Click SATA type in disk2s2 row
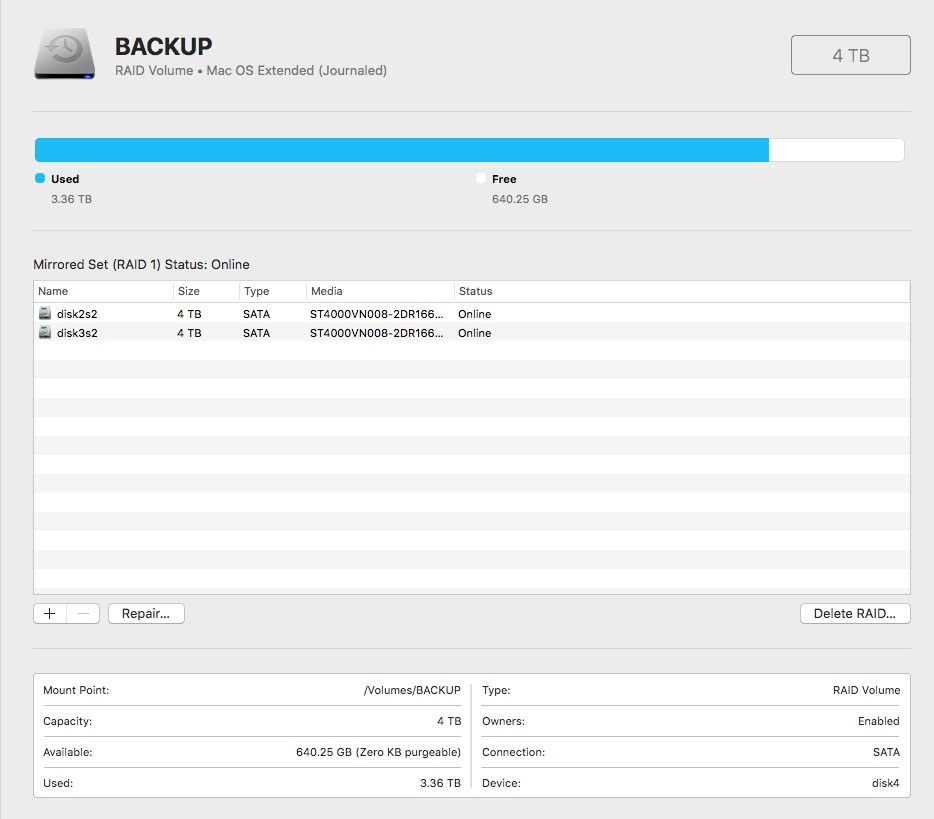The width and height of the screenshot is (934, 819). [x=256, y=314]
